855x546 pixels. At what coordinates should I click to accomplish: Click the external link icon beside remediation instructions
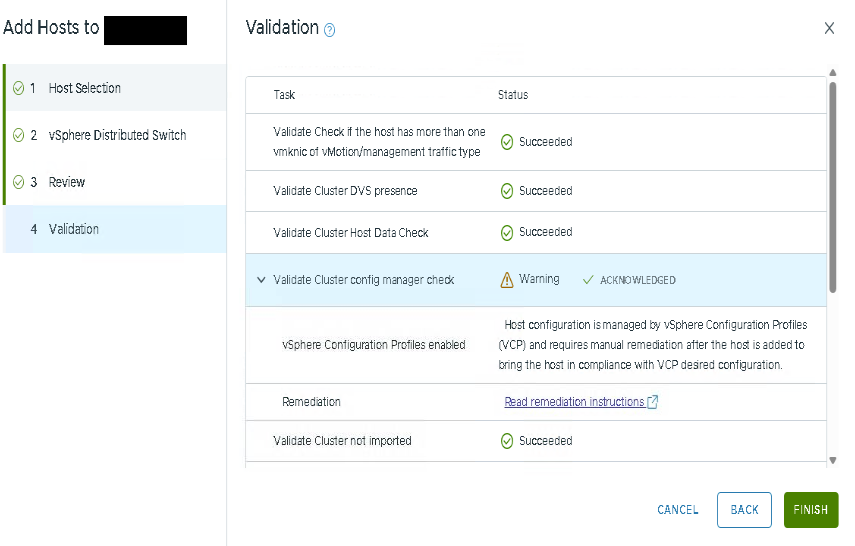pyautogui.click(x=653, y=402)
